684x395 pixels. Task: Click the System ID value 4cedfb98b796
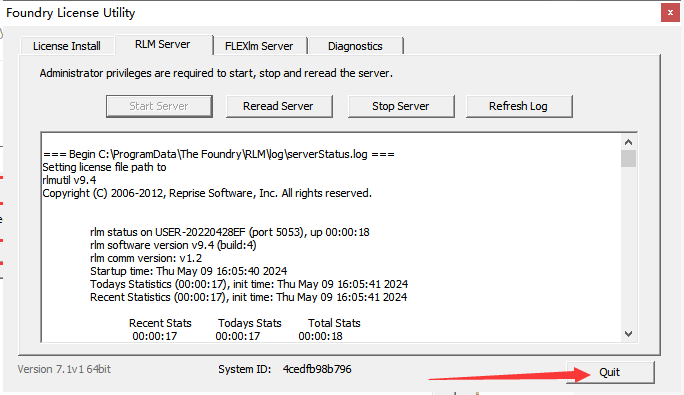click(x=317, y=369)
